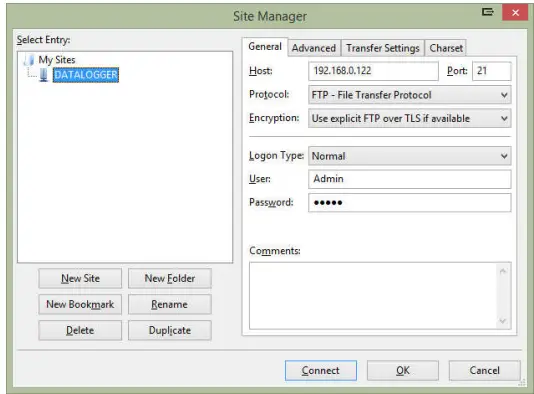Open the Advanced tab
Image resolution: width=534 pixels, height=394 pixels.
click(x=314, y=48)
